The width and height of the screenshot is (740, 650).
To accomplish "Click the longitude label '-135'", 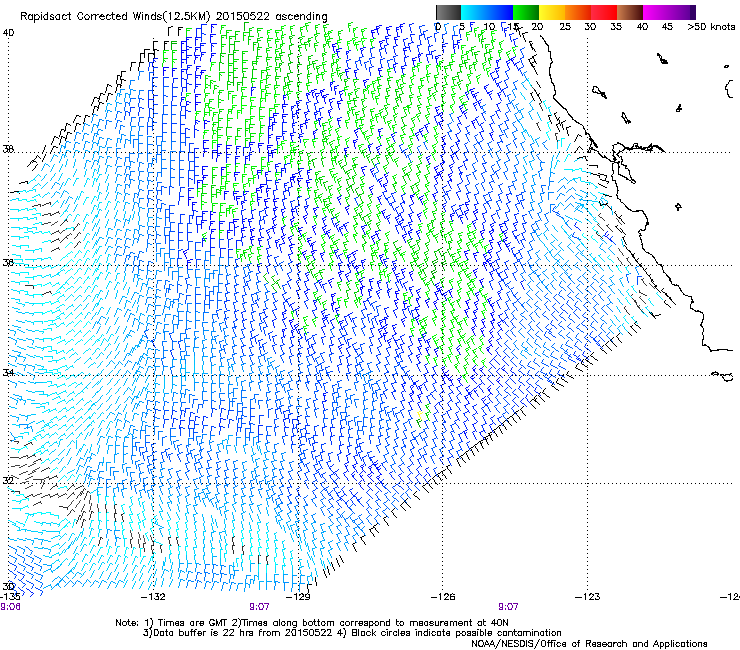I will 10,597.
